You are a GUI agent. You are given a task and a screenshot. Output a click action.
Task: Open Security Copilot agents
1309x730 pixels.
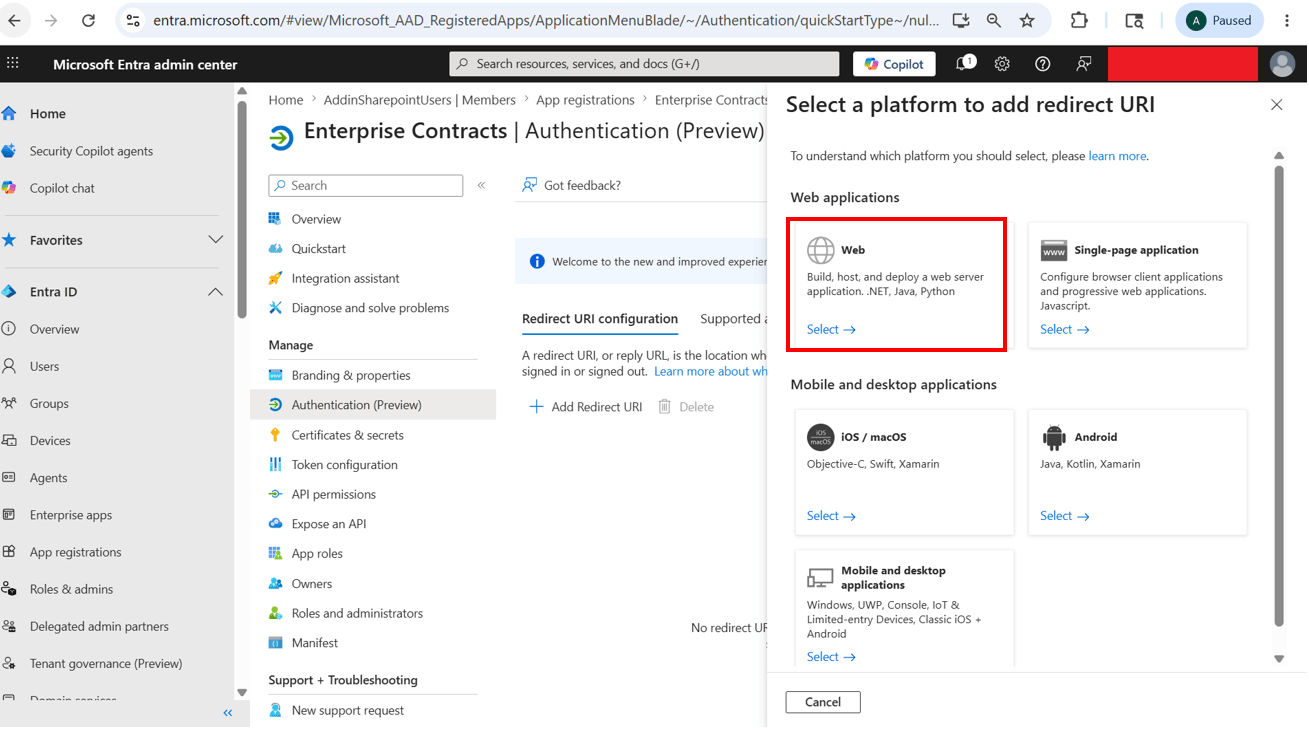pos(91,151)
